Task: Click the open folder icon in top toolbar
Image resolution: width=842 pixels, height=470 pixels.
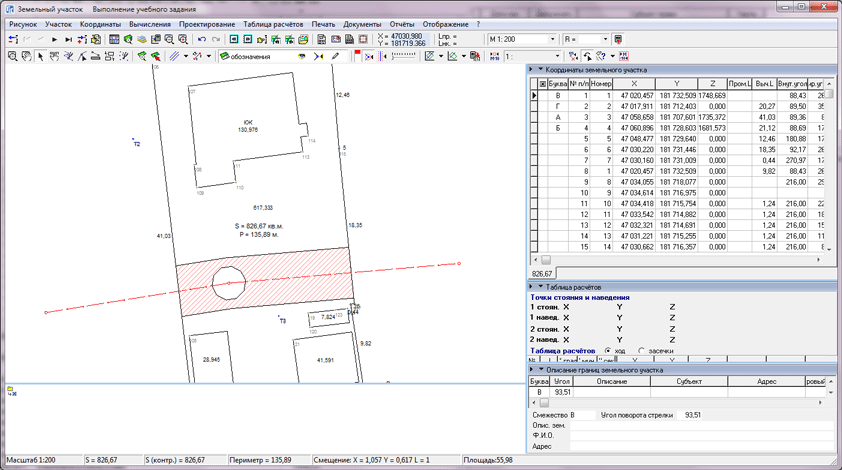Action: [303, 39]
